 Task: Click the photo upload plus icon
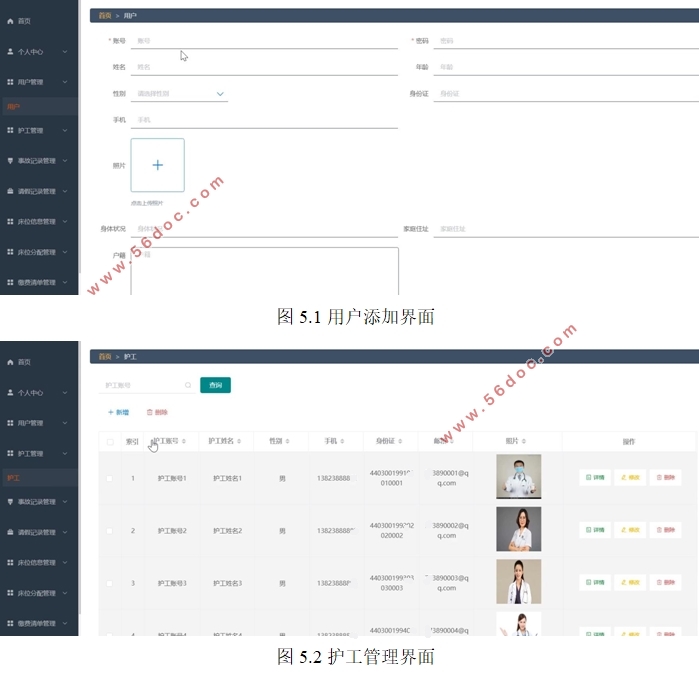coord(157,165)
